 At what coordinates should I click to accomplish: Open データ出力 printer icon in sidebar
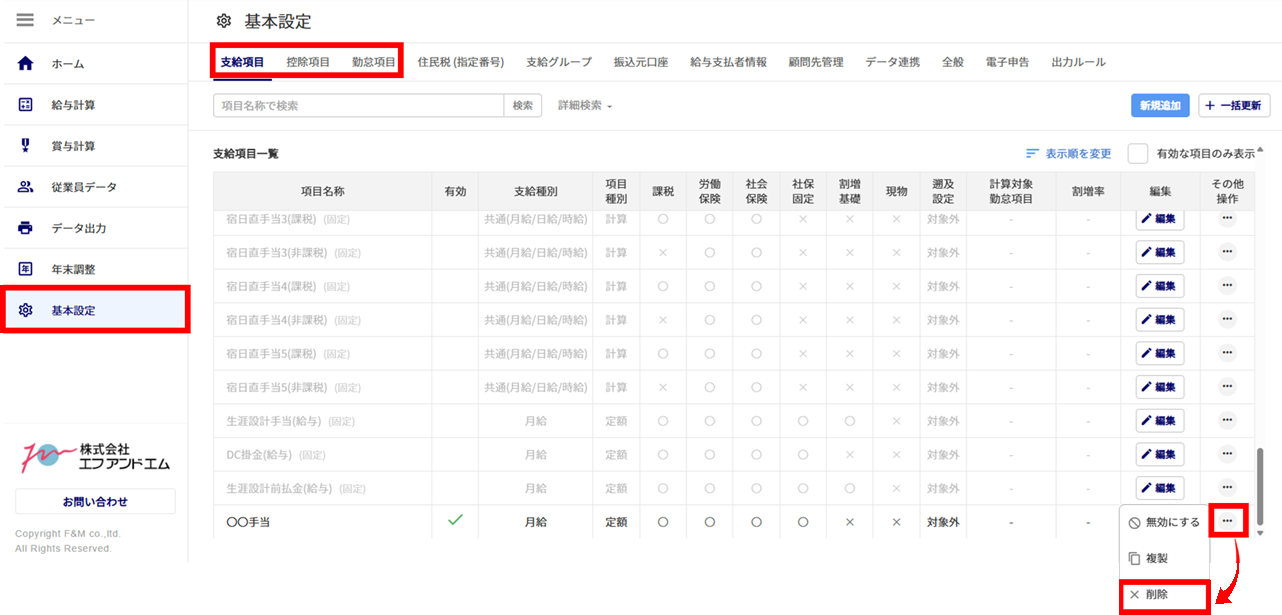[x=26, y=228]
